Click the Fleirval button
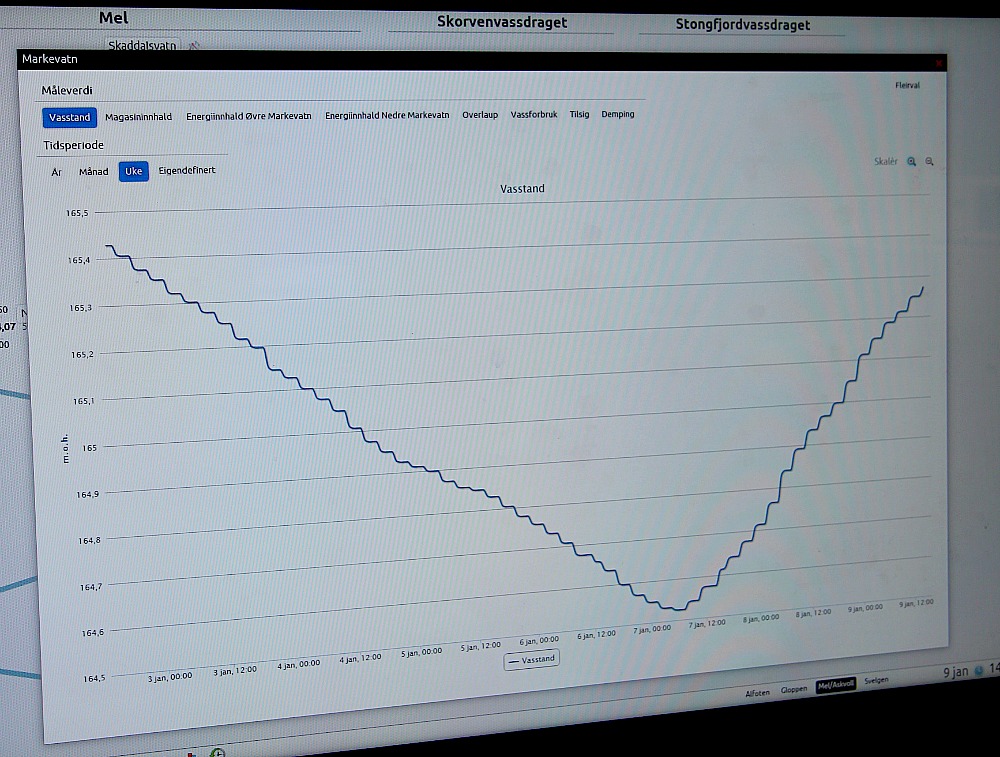This screenshot has width=1000, height=757. tap(907, 86)
